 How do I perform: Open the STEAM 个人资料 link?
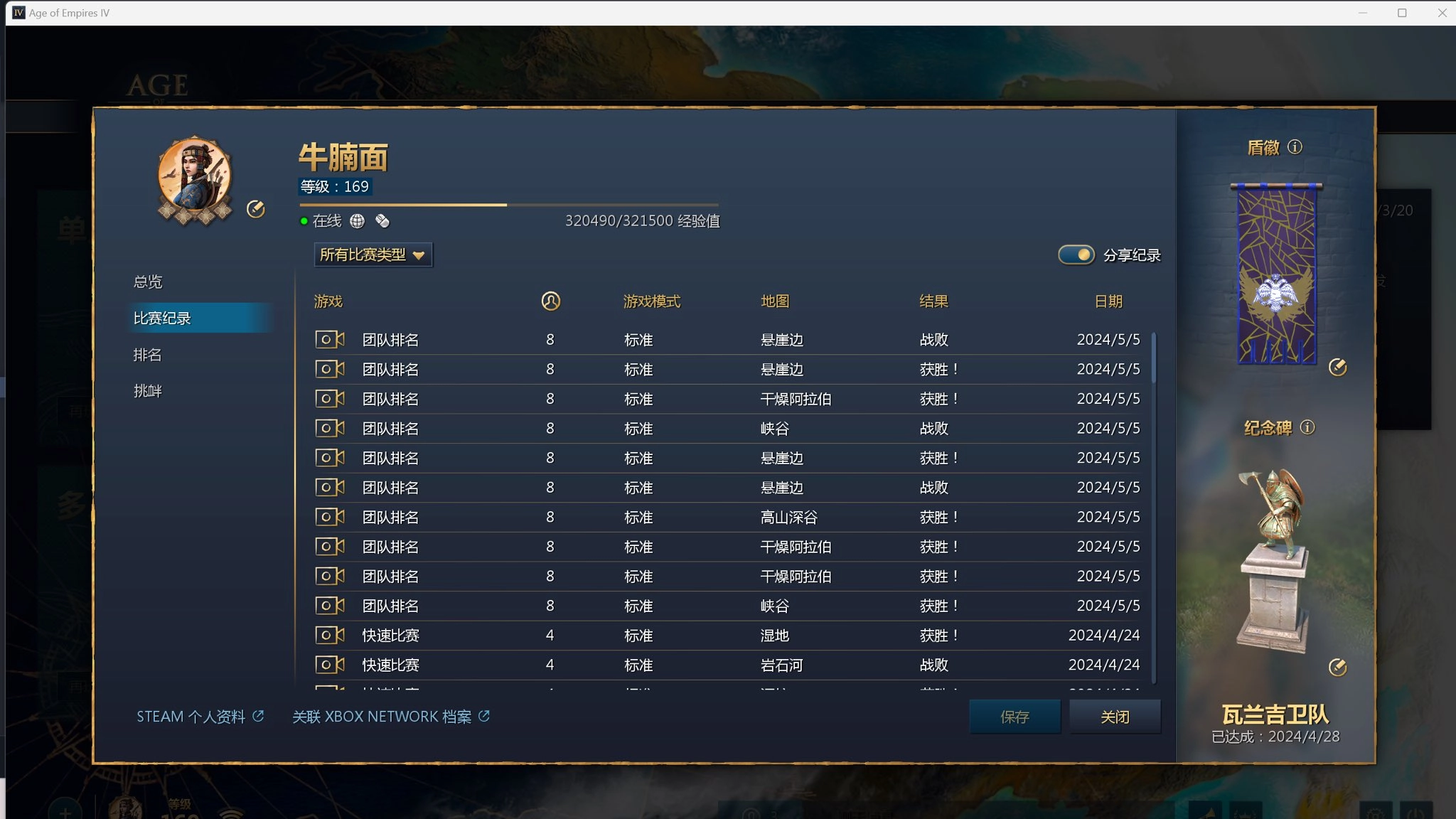(200, 717)
